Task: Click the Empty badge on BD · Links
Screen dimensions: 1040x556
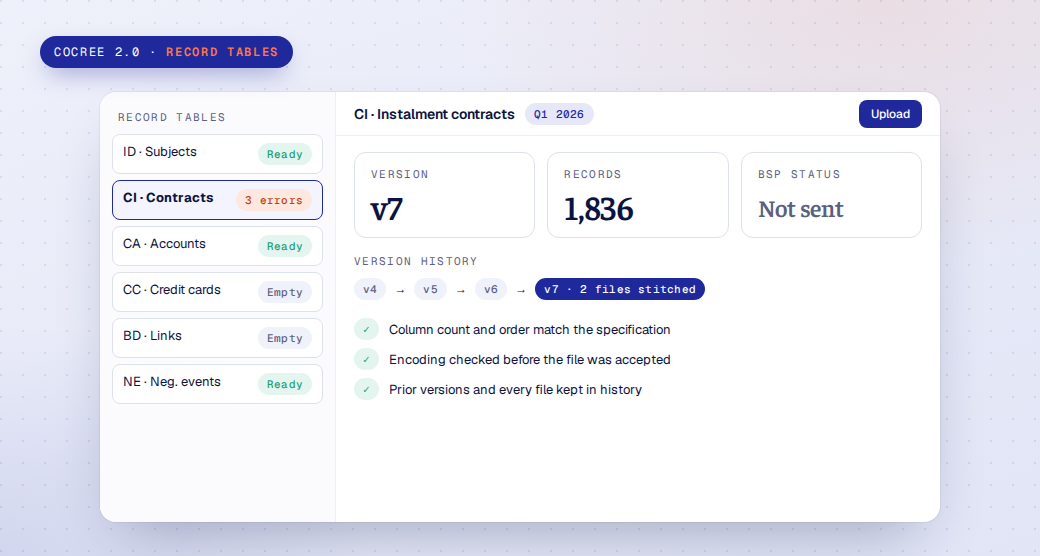Action: (285, 338)
